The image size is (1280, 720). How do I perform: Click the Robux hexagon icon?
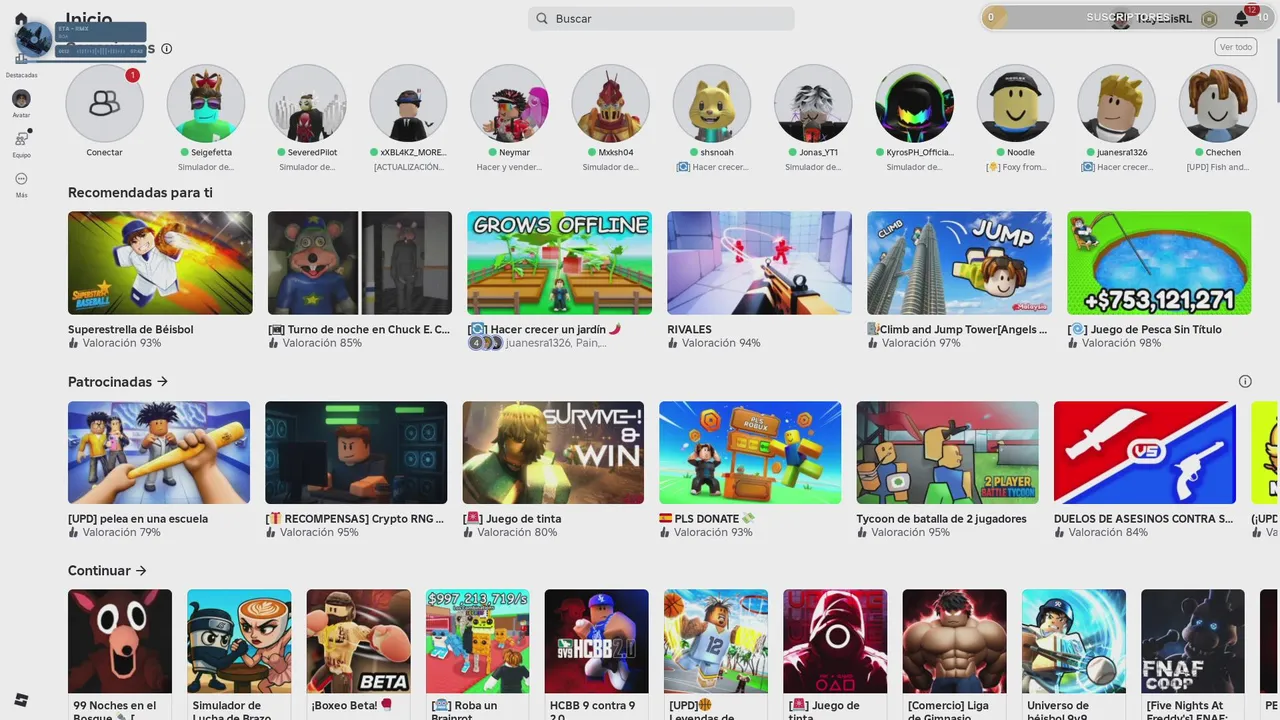coord(1209,19)
